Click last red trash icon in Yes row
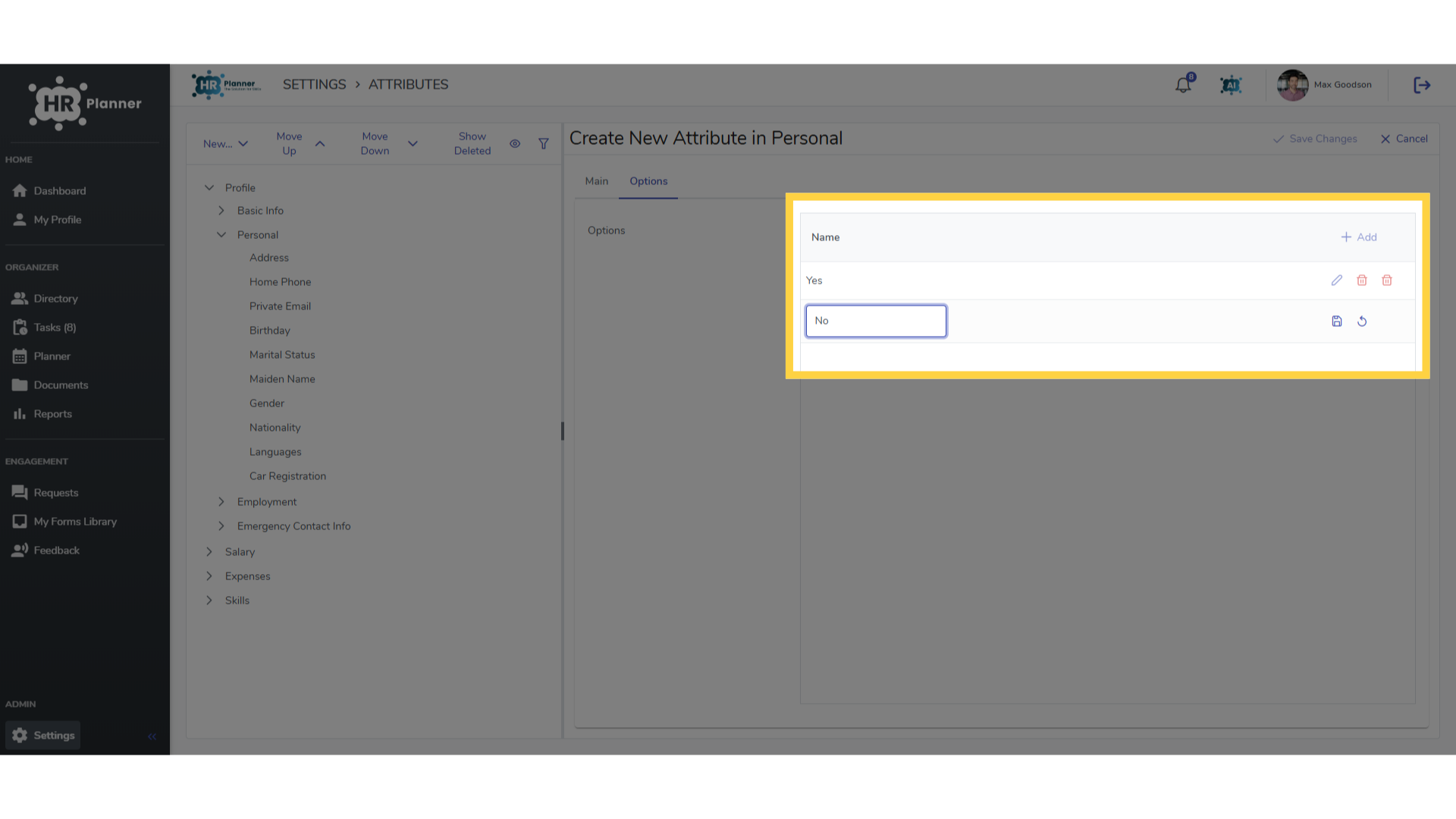 1387,281
